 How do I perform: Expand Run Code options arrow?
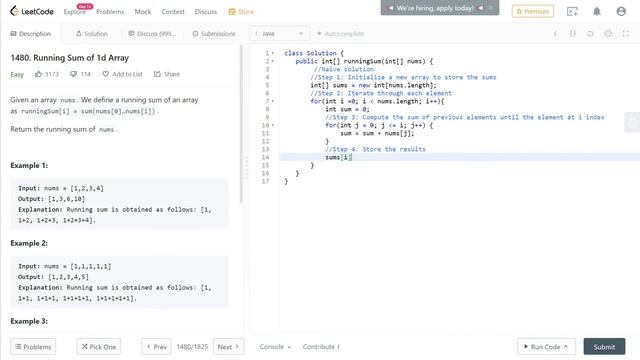pos(566,347)
